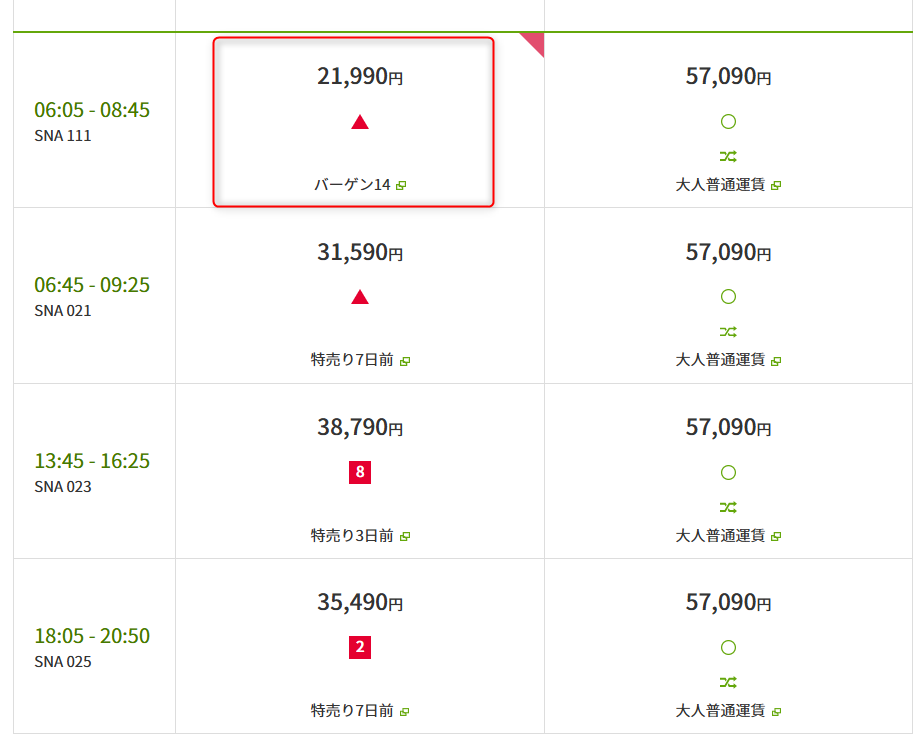Click the shuffle changeable icon for SNA 023
Screen dimensions: 920x745
click(728, 507)
